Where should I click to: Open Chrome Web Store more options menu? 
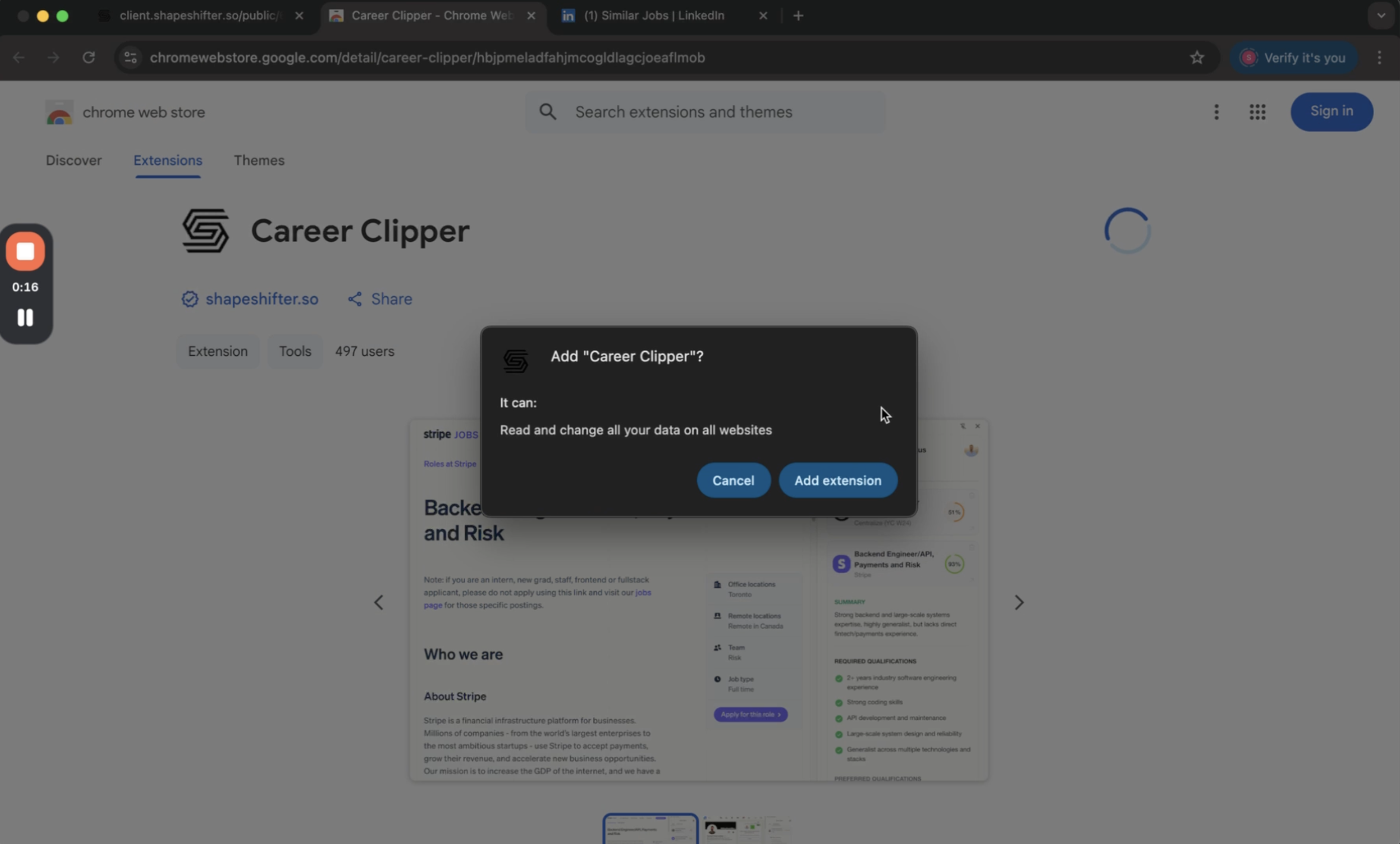pyautogui.click(x=1216, y=112)
